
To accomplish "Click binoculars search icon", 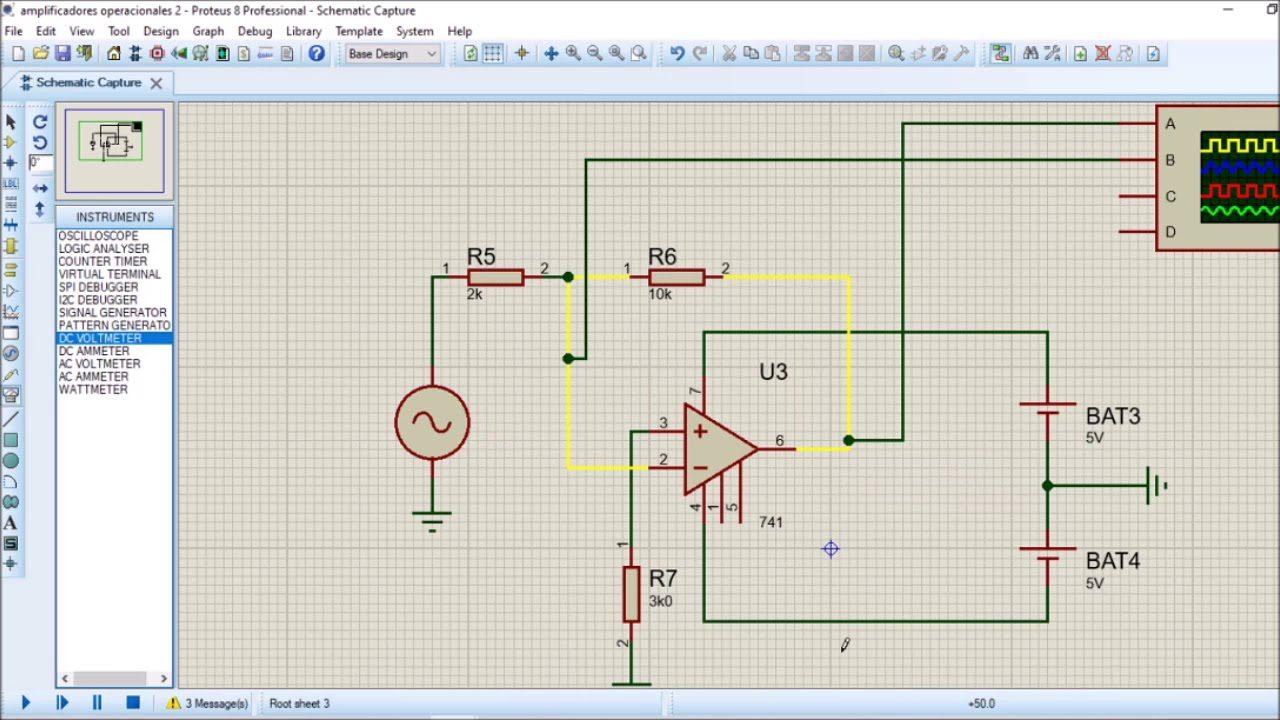I will [1030, 54].
